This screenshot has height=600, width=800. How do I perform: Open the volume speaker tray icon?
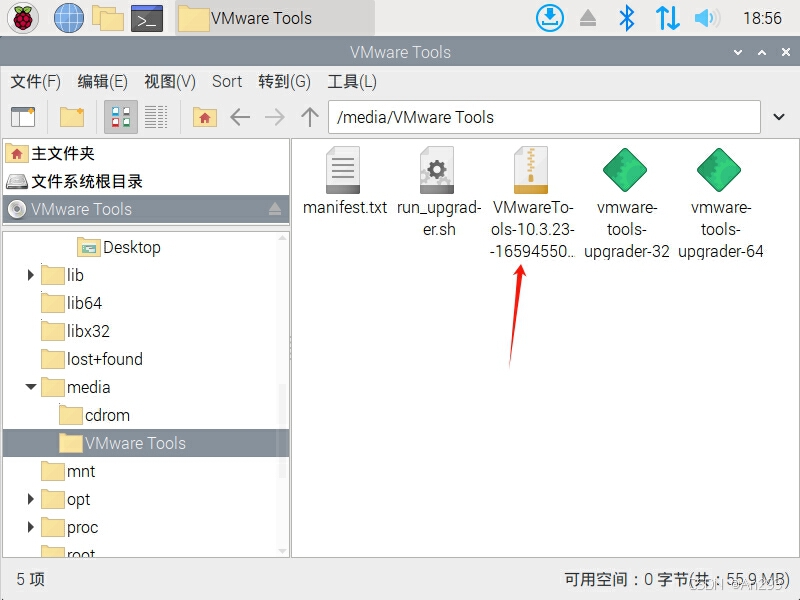click(x=707, y=18)
